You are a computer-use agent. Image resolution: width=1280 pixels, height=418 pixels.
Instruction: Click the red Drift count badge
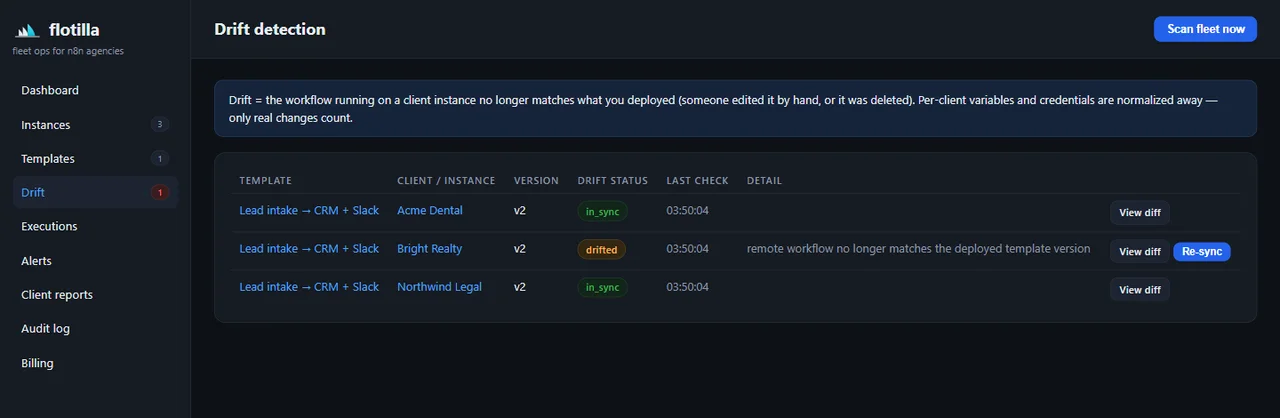pyautogui.click(x=160, y=192)
